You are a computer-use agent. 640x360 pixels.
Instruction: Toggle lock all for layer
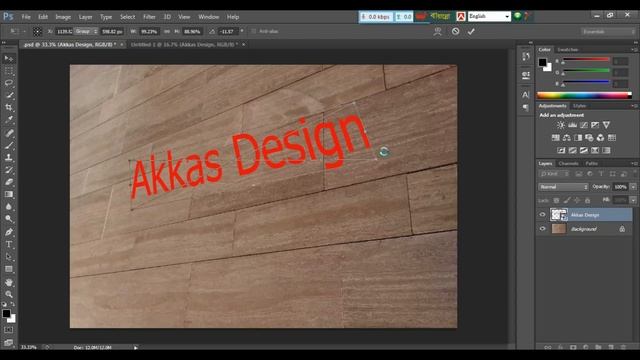click(x=587, y=200)
